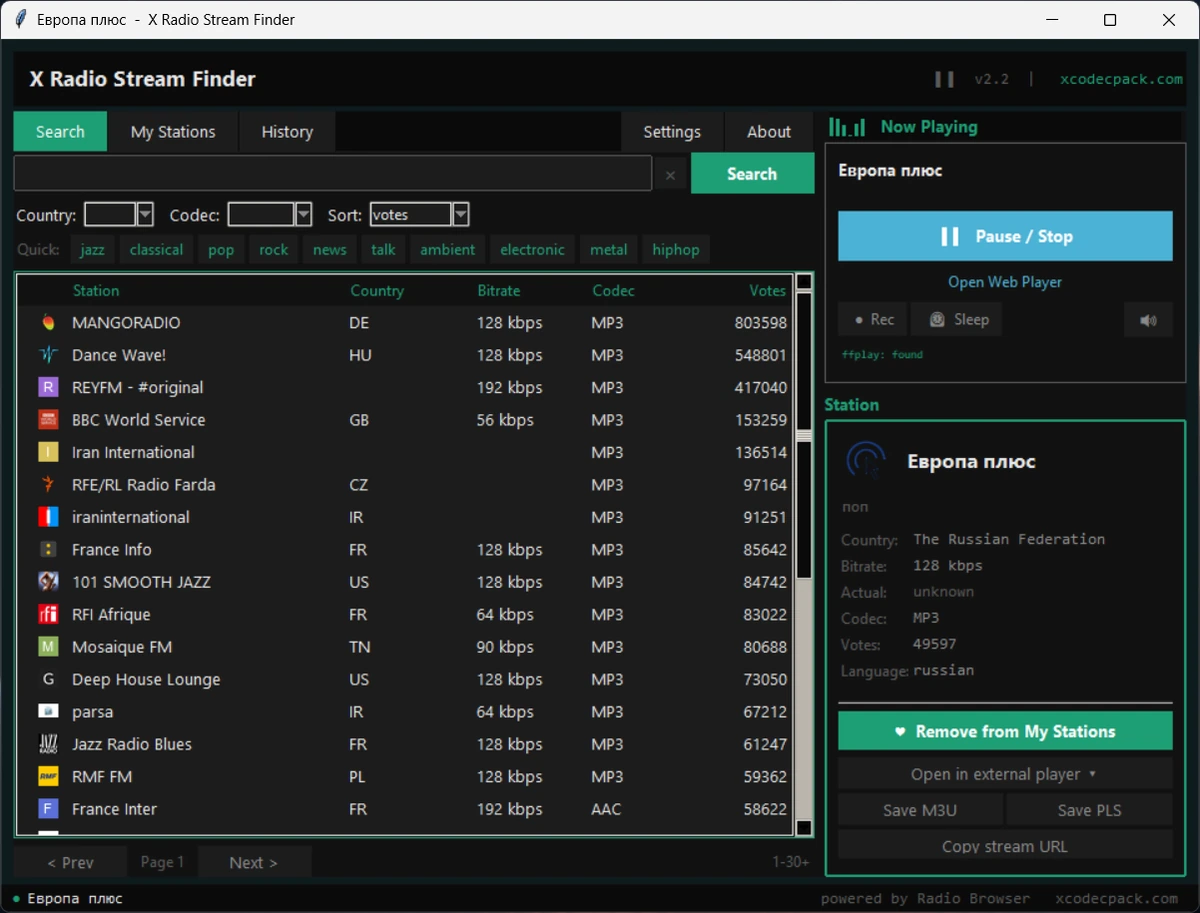The image size is (1200, 913).
Task: Copy the stream URL
Action: click(x=1005, y=846)
